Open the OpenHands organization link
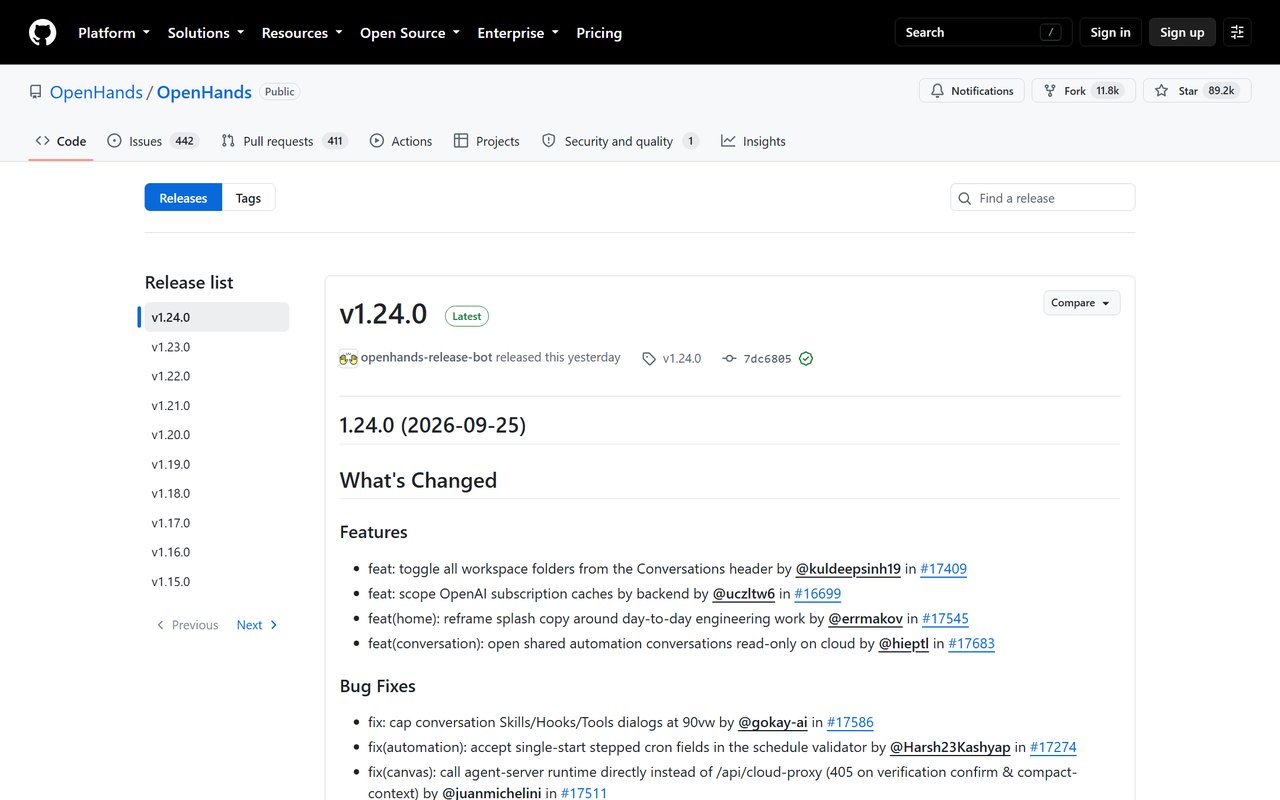Image resolution: width=1280 pixels, height=800 pixels. pos(96,92)
